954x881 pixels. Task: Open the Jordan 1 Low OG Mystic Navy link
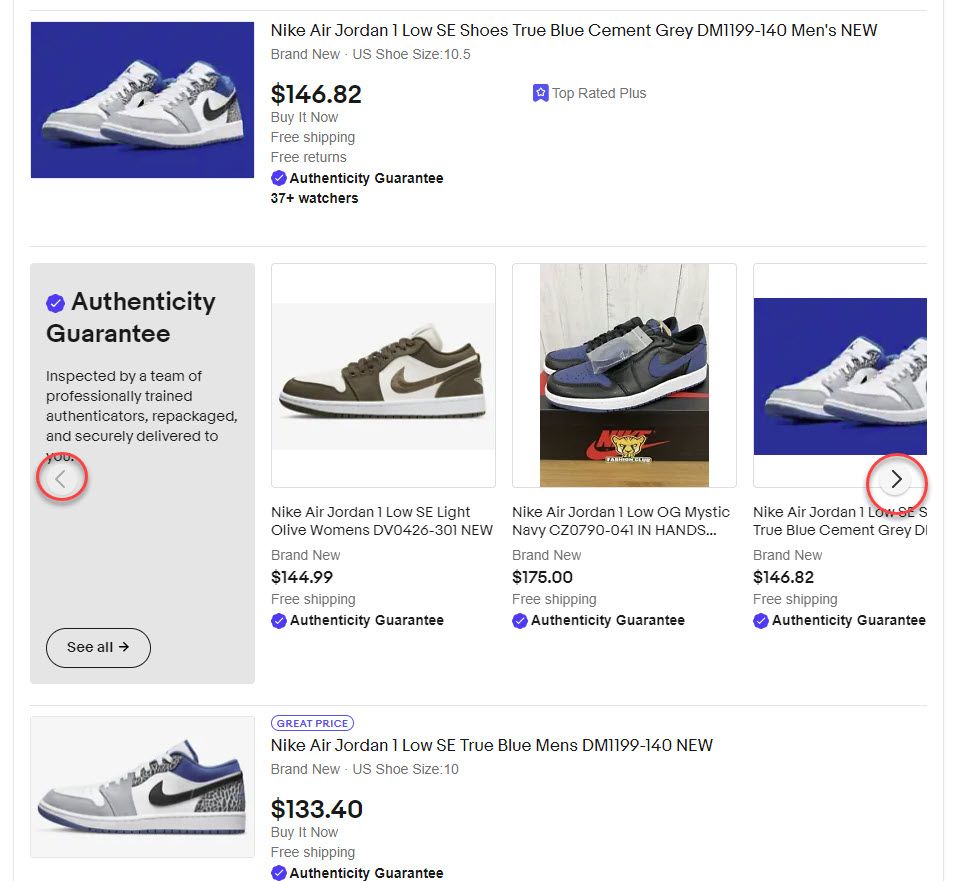pos(621,521)
